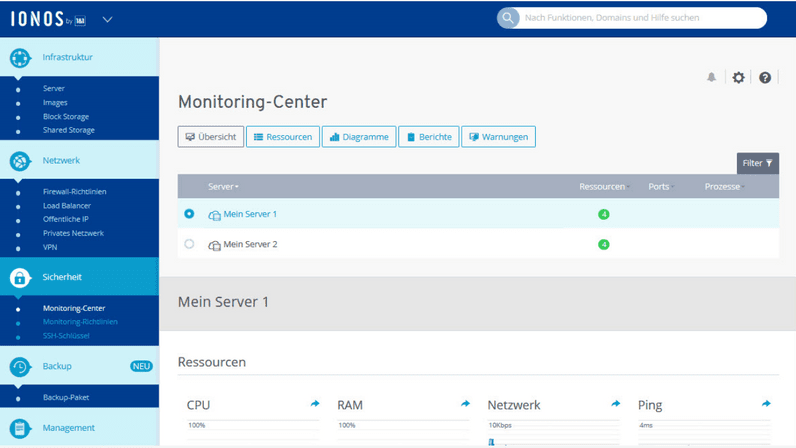Switch to the Warnungen tab
Screen dimensions: 796x448
[498, 137]
